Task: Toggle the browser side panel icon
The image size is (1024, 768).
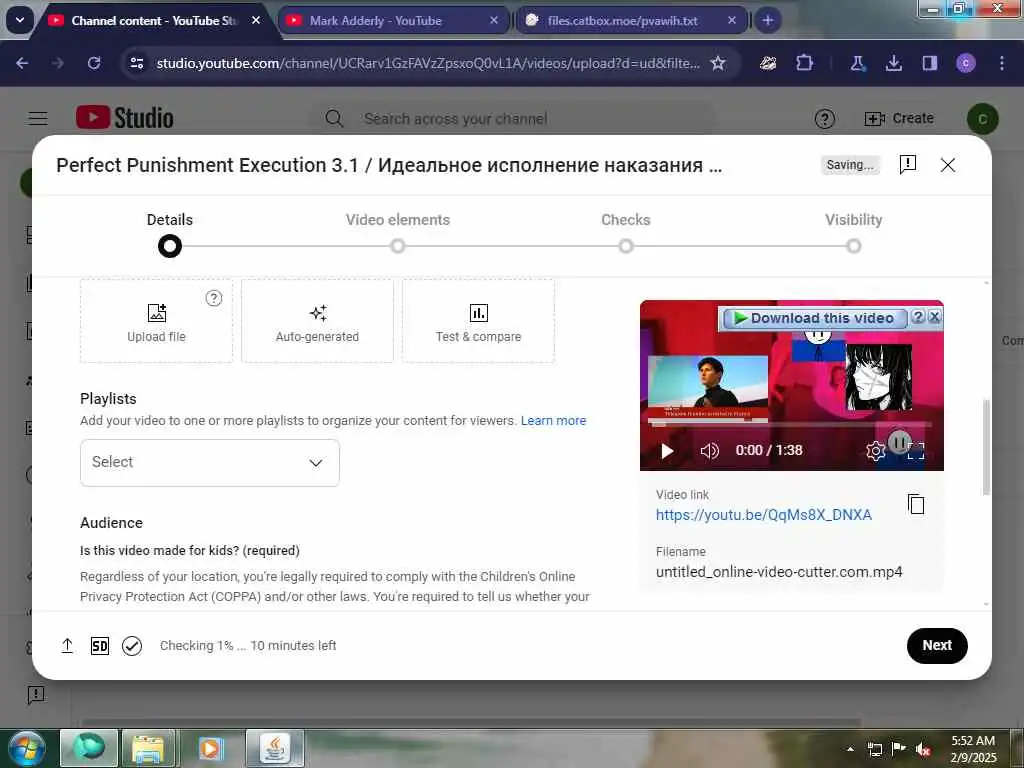Action: click(x=929, y=63)
